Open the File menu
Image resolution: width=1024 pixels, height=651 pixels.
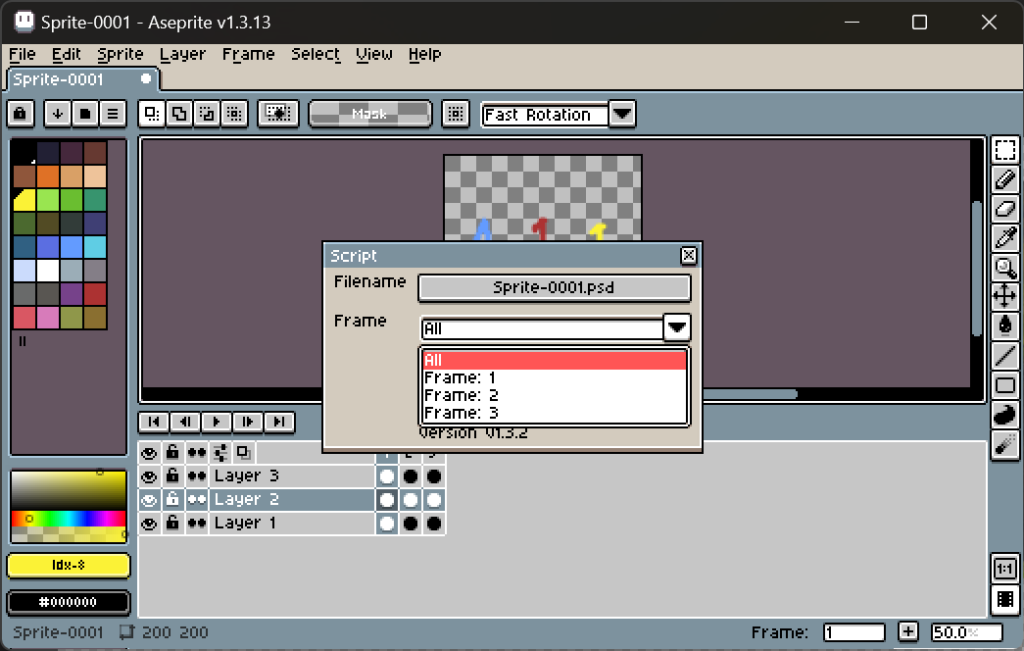[22, 54]
